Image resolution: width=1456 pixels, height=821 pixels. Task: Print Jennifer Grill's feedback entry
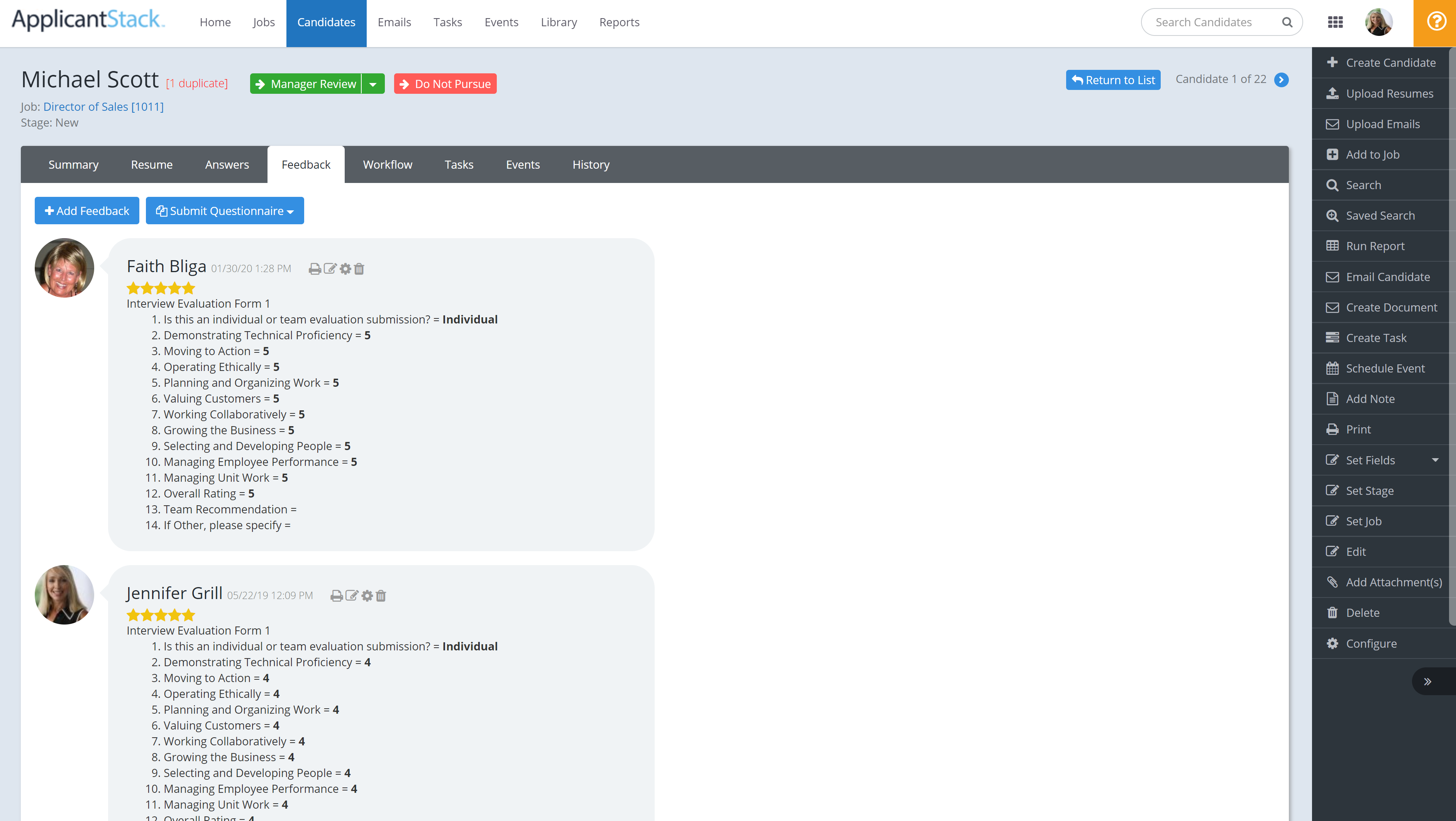tap(336, 596)
